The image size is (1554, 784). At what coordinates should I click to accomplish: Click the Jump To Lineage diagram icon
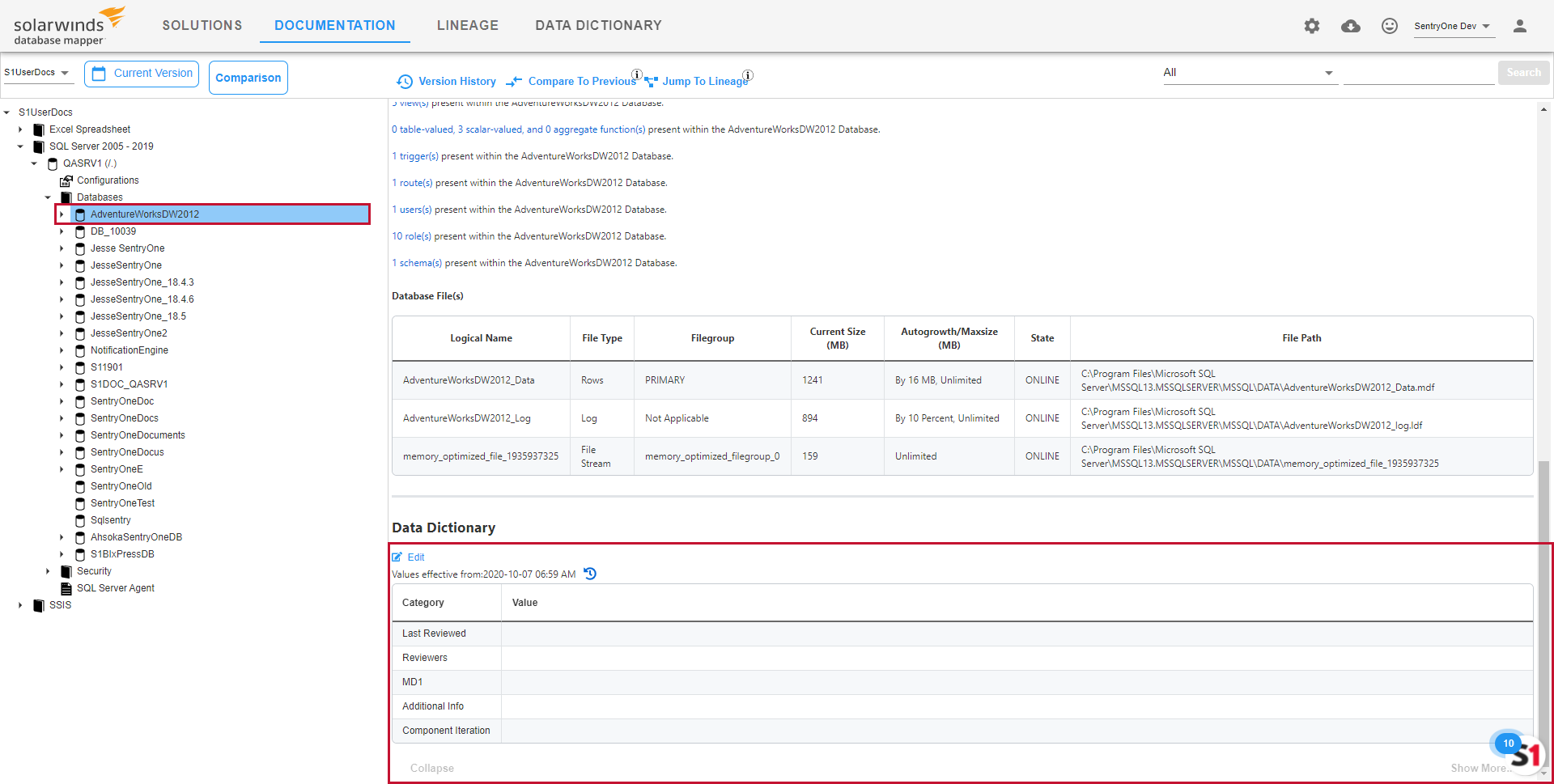[651, 81]
